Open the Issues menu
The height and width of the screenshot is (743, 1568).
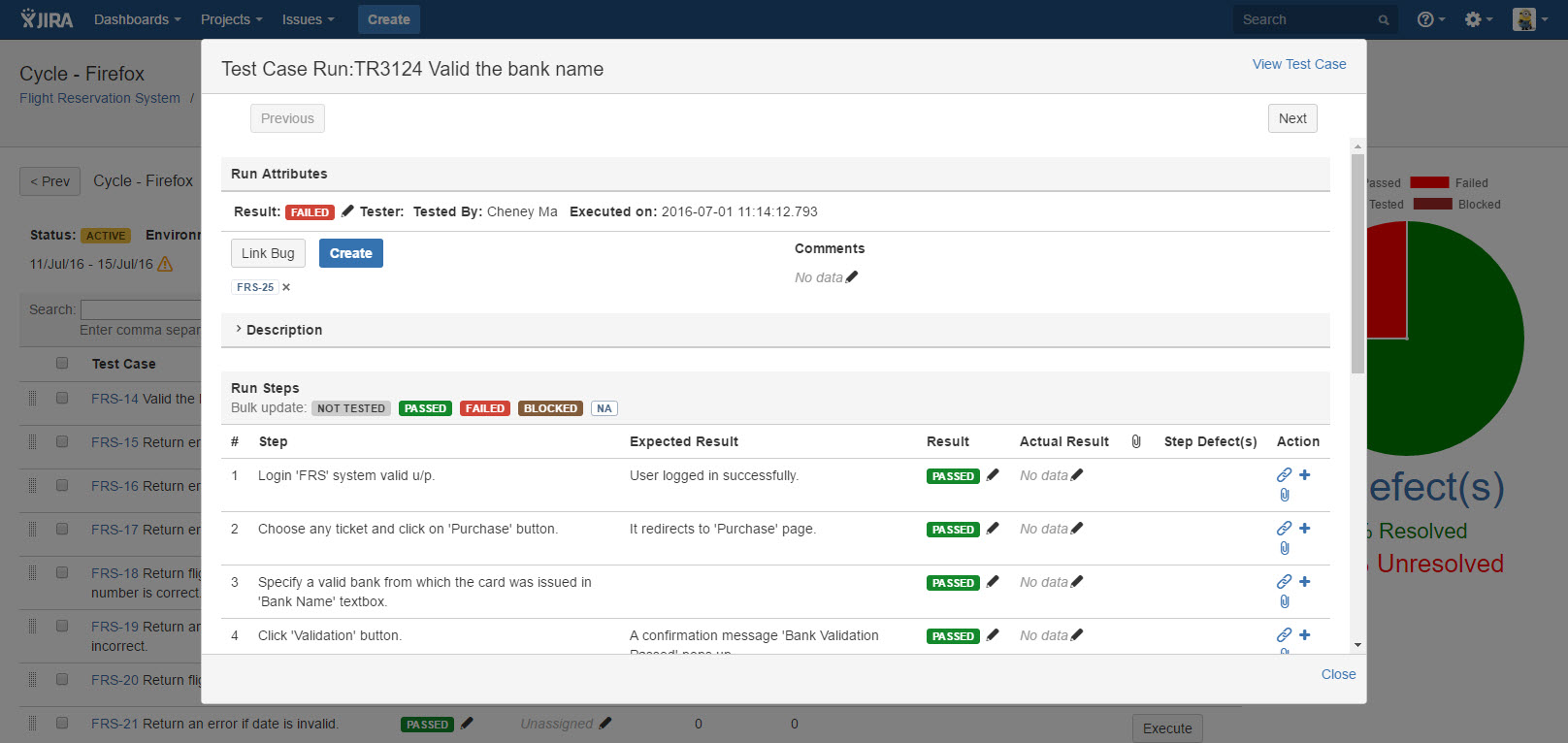coord(308,19)
